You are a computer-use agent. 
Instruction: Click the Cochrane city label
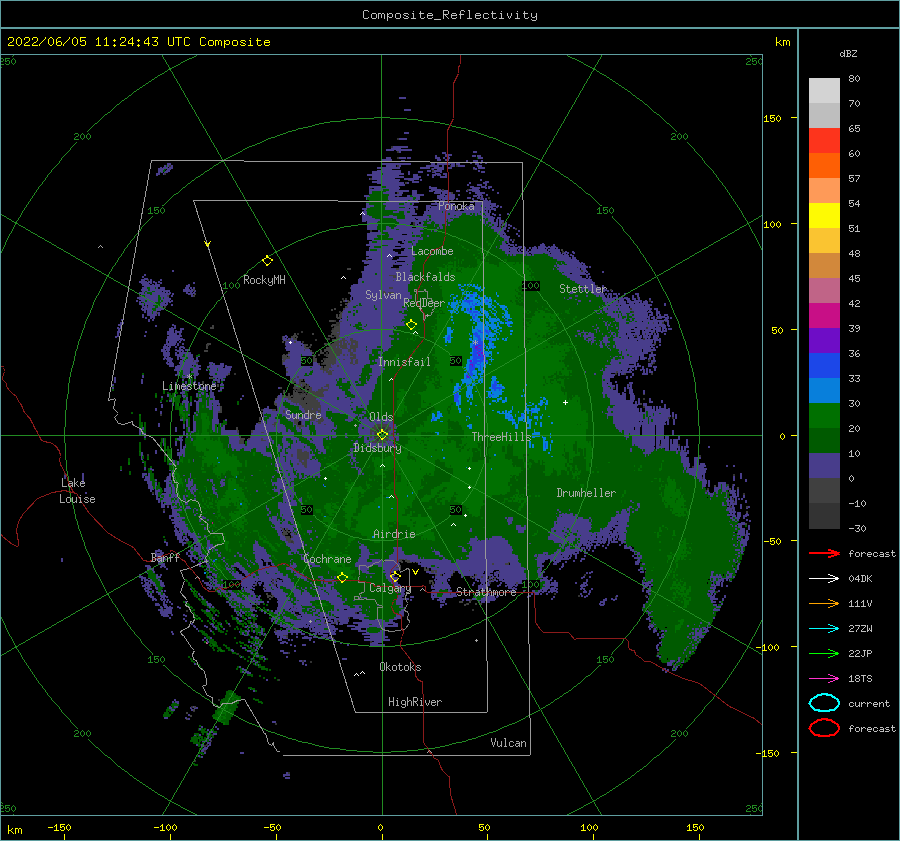click(327, 559)
